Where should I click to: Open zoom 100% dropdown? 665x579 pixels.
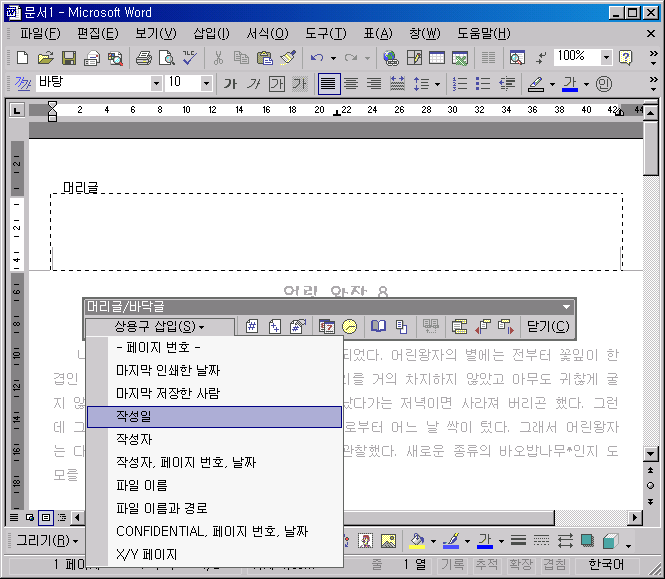click(x=606, y=57)
